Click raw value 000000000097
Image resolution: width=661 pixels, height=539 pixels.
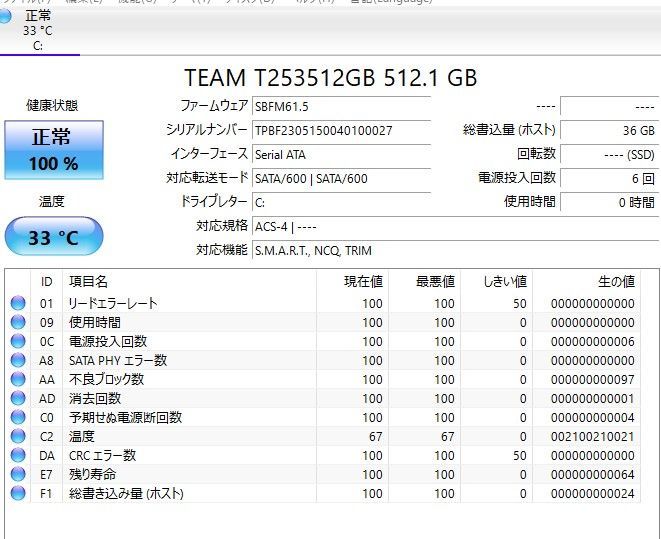tap(592, 380)
